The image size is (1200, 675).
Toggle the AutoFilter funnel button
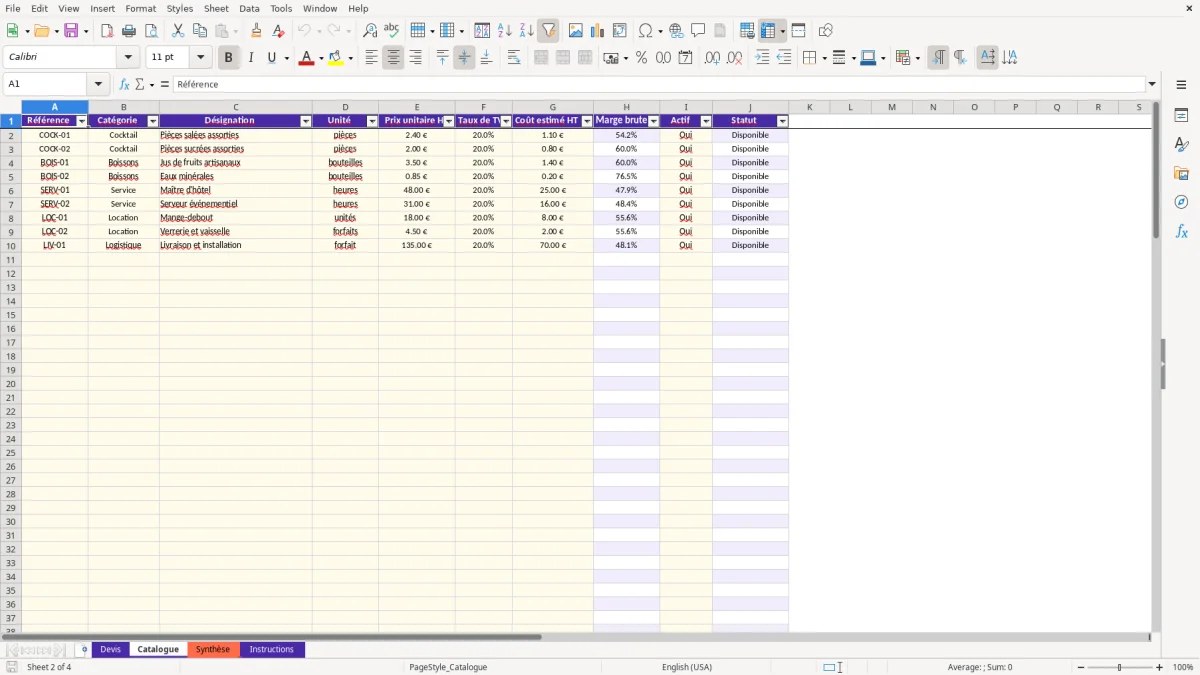[x=549, y=31]
